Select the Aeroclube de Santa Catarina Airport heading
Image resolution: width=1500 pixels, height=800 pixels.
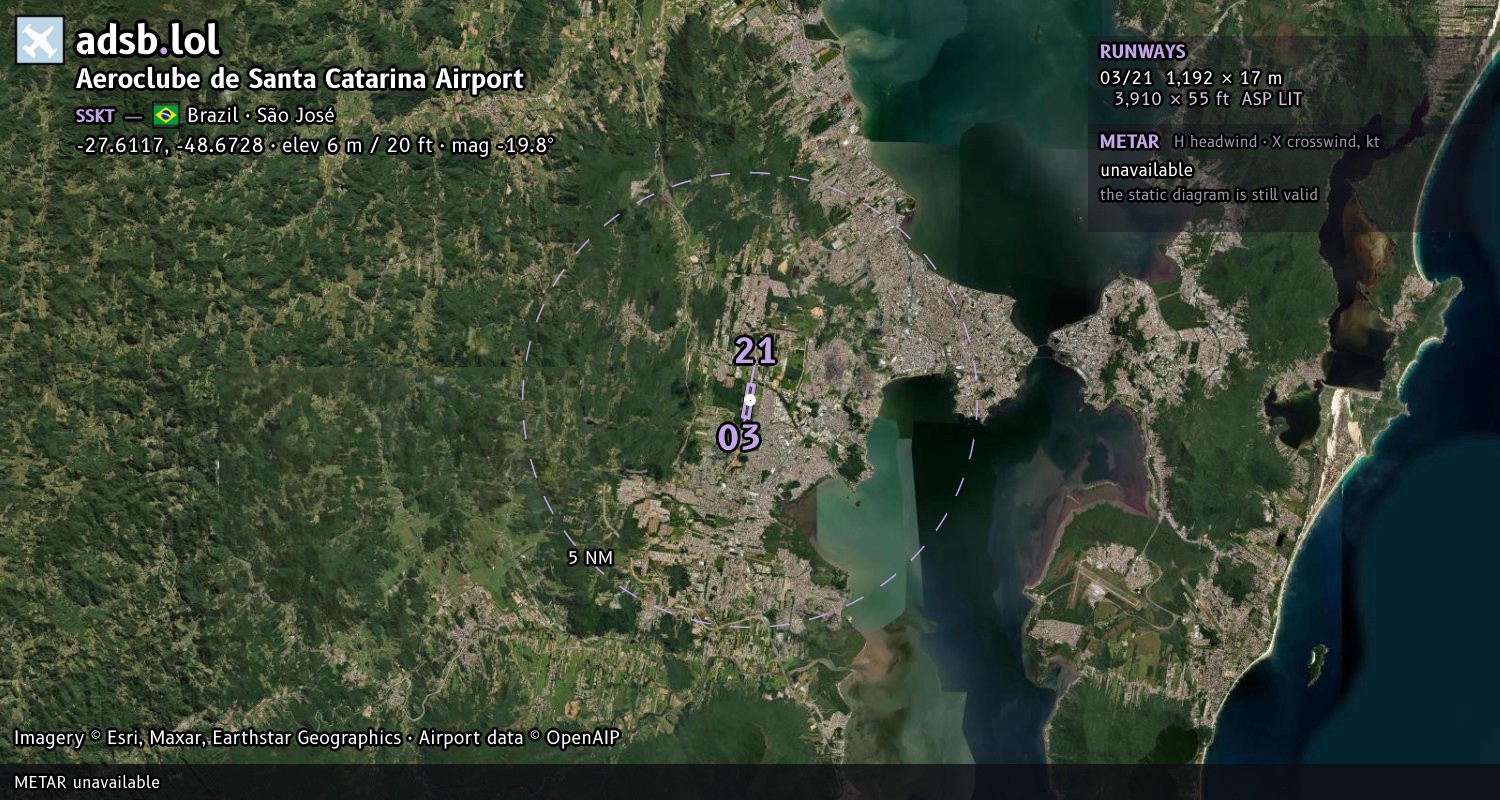click(x=300, y=80)
